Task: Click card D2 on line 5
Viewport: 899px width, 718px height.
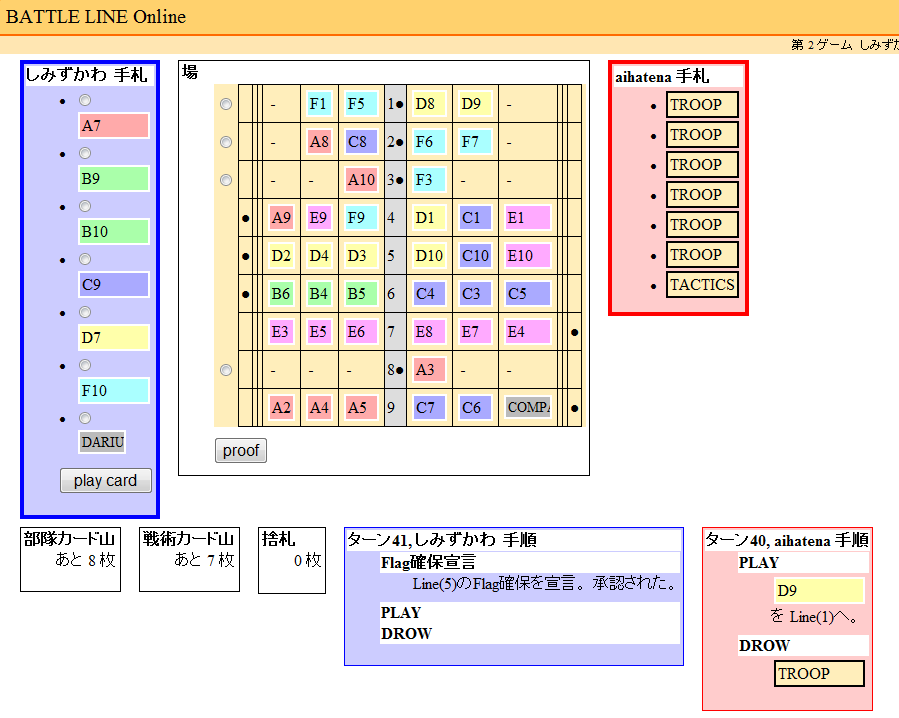Action: (x=281, y=256)
